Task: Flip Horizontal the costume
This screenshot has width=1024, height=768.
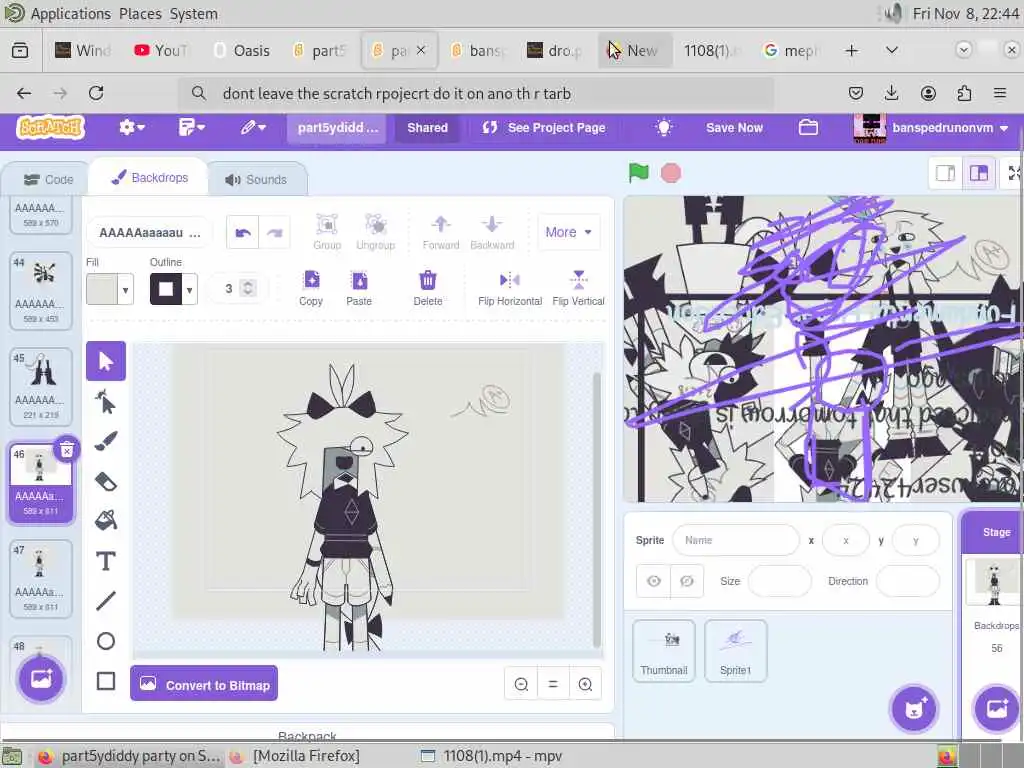Action: click(510, 287)
